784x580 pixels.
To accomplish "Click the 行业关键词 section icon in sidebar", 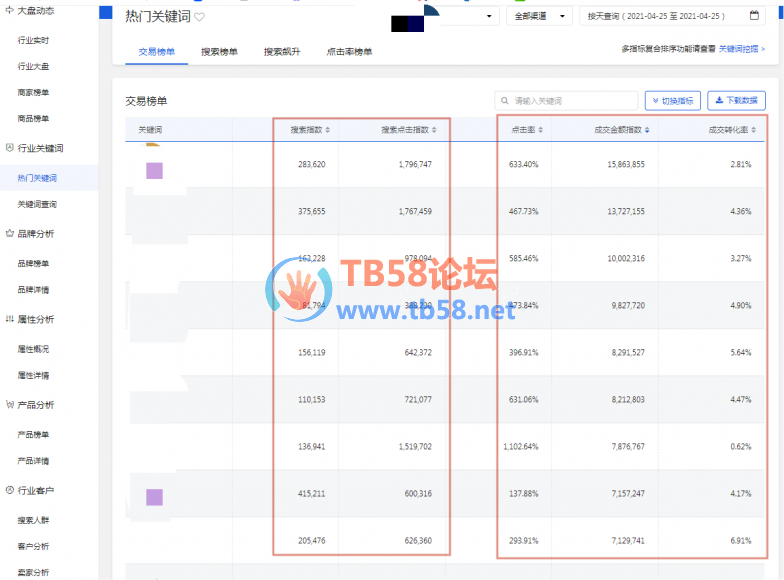I will 10,148.
